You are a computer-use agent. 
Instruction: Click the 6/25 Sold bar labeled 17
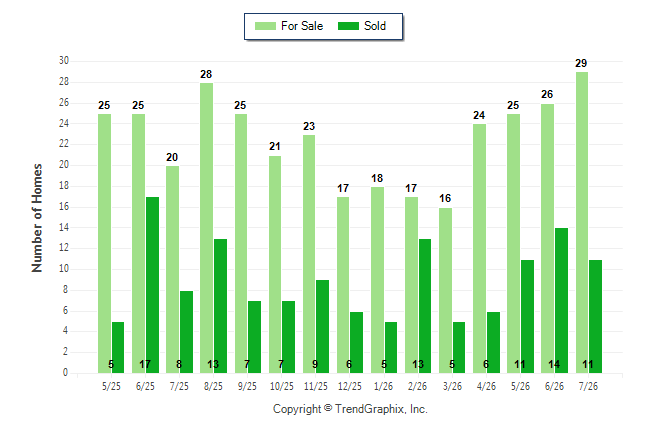152,285
